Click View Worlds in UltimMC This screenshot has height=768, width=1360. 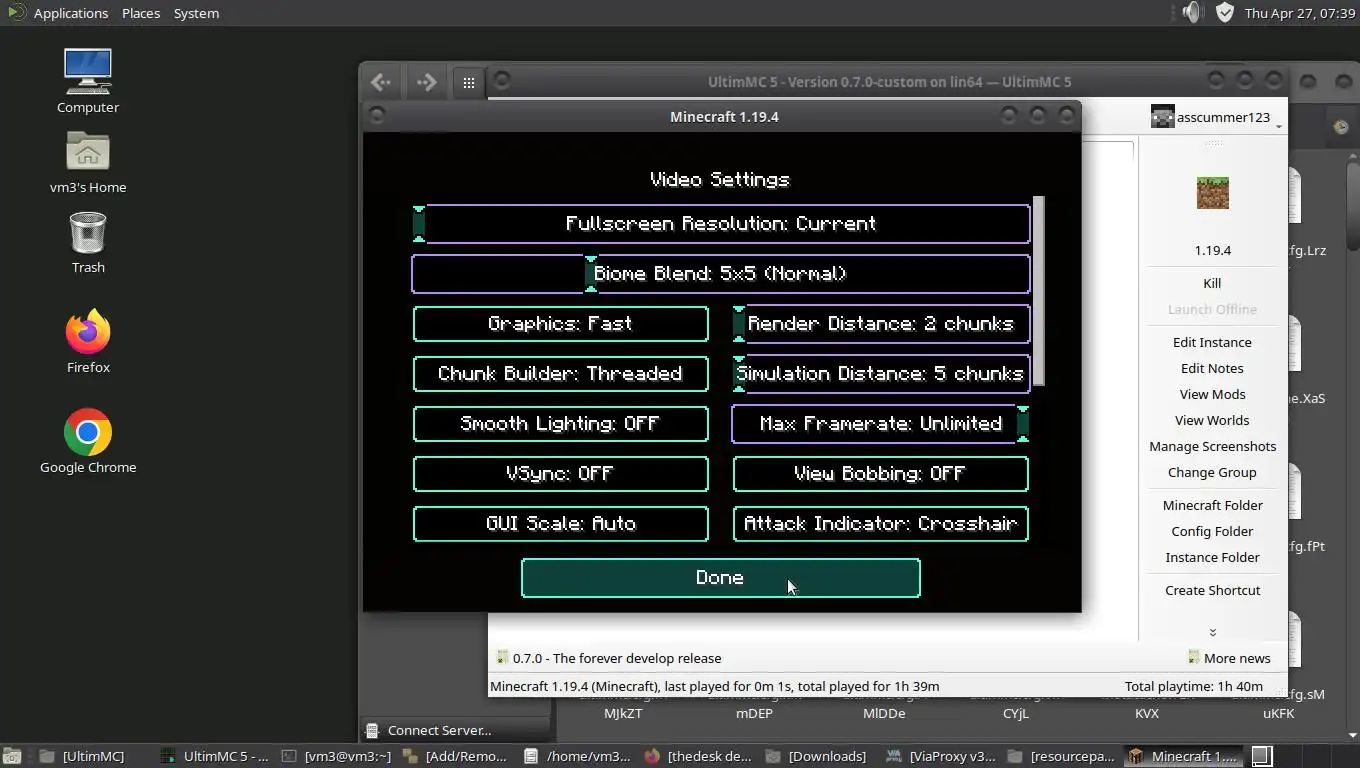1212,420
